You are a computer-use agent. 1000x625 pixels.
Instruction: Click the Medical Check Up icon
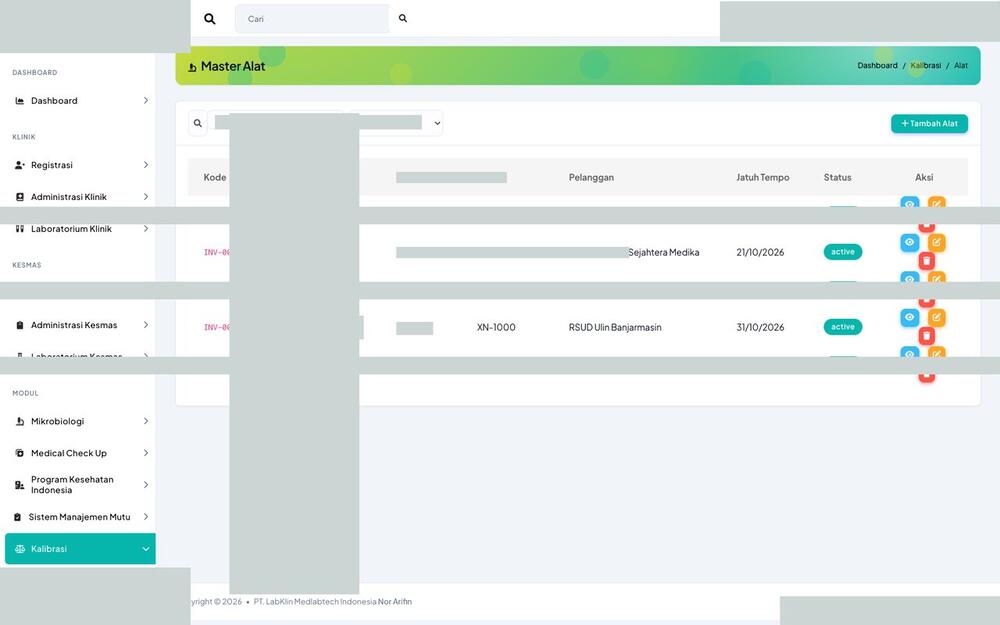click(x=20, y=453)
